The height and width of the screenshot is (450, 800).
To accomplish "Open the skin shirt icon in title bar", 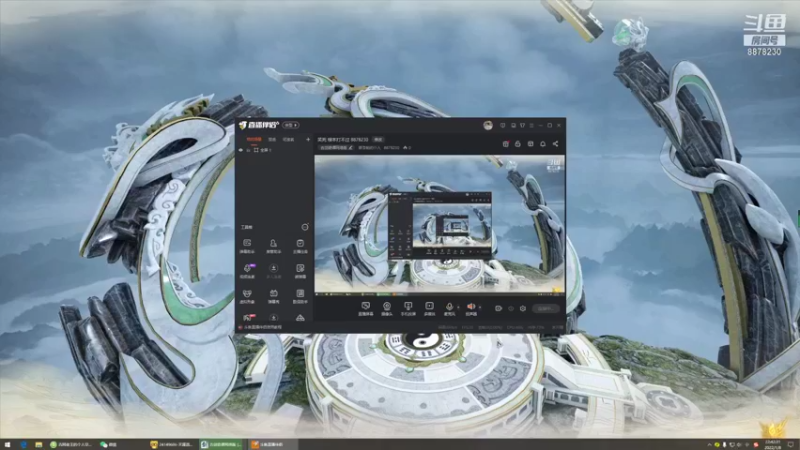I will point(522,126).
